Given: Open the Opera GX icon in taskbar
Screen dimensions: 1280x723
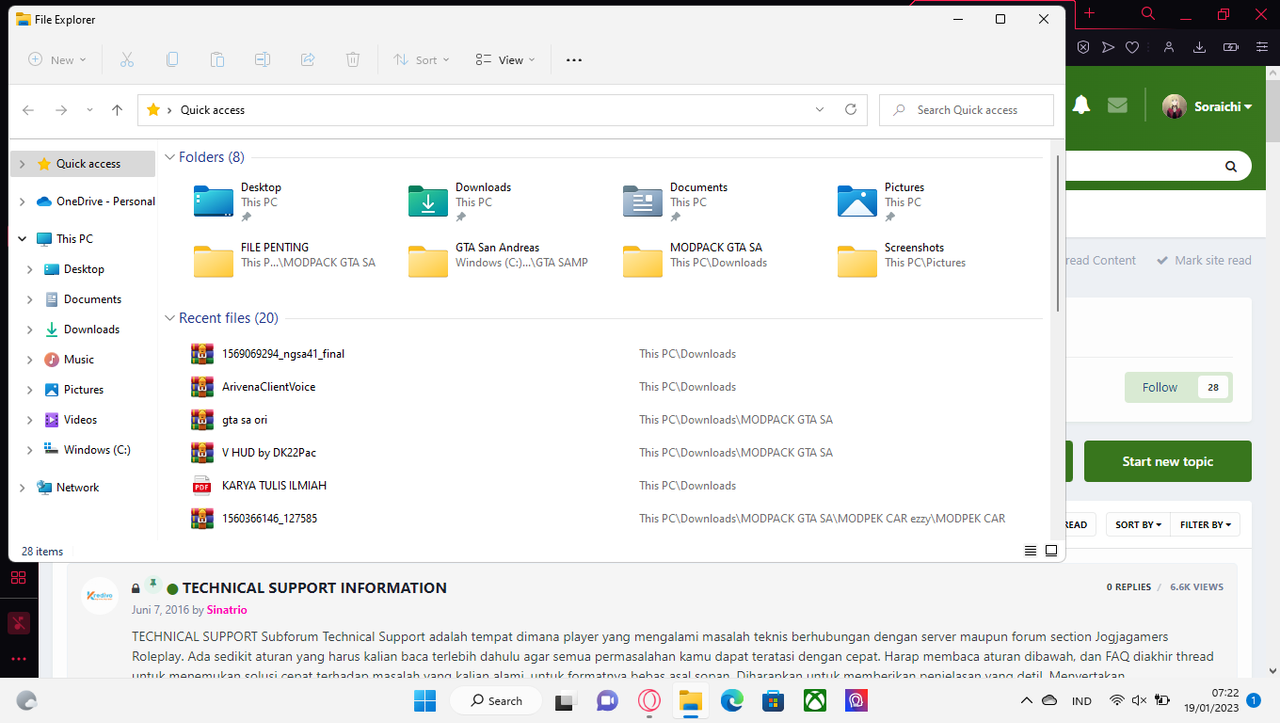Looking at the screenshot, I should tap(649, 700).
